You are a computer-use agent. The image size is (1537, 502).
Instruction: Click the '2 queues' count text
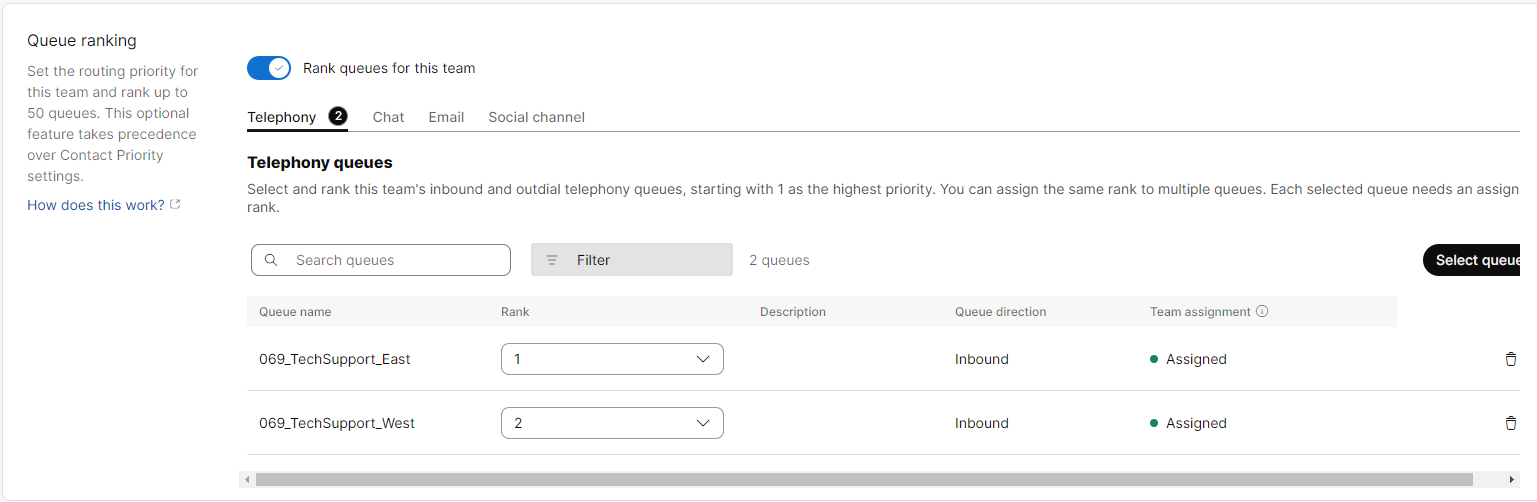point(779,260)
